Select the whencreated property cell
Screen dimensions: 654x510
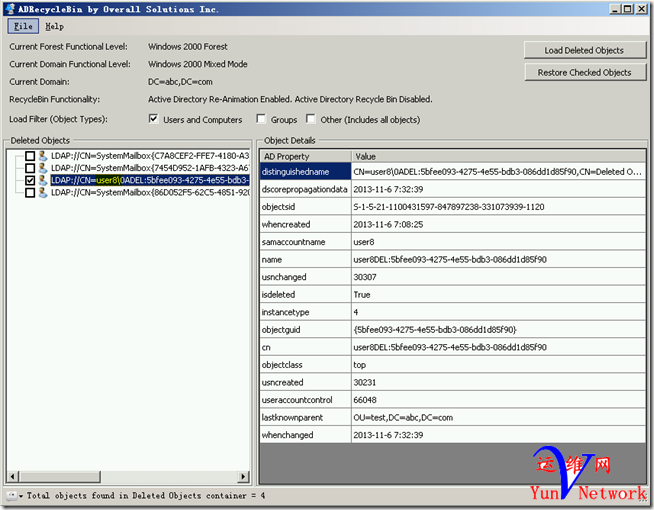pyautogui.click(x=305, y=224)
